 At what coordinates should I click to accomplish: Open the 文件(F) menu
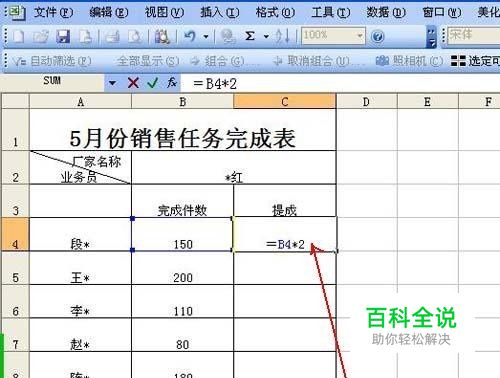pyautogui.click(x=53, y=12)
